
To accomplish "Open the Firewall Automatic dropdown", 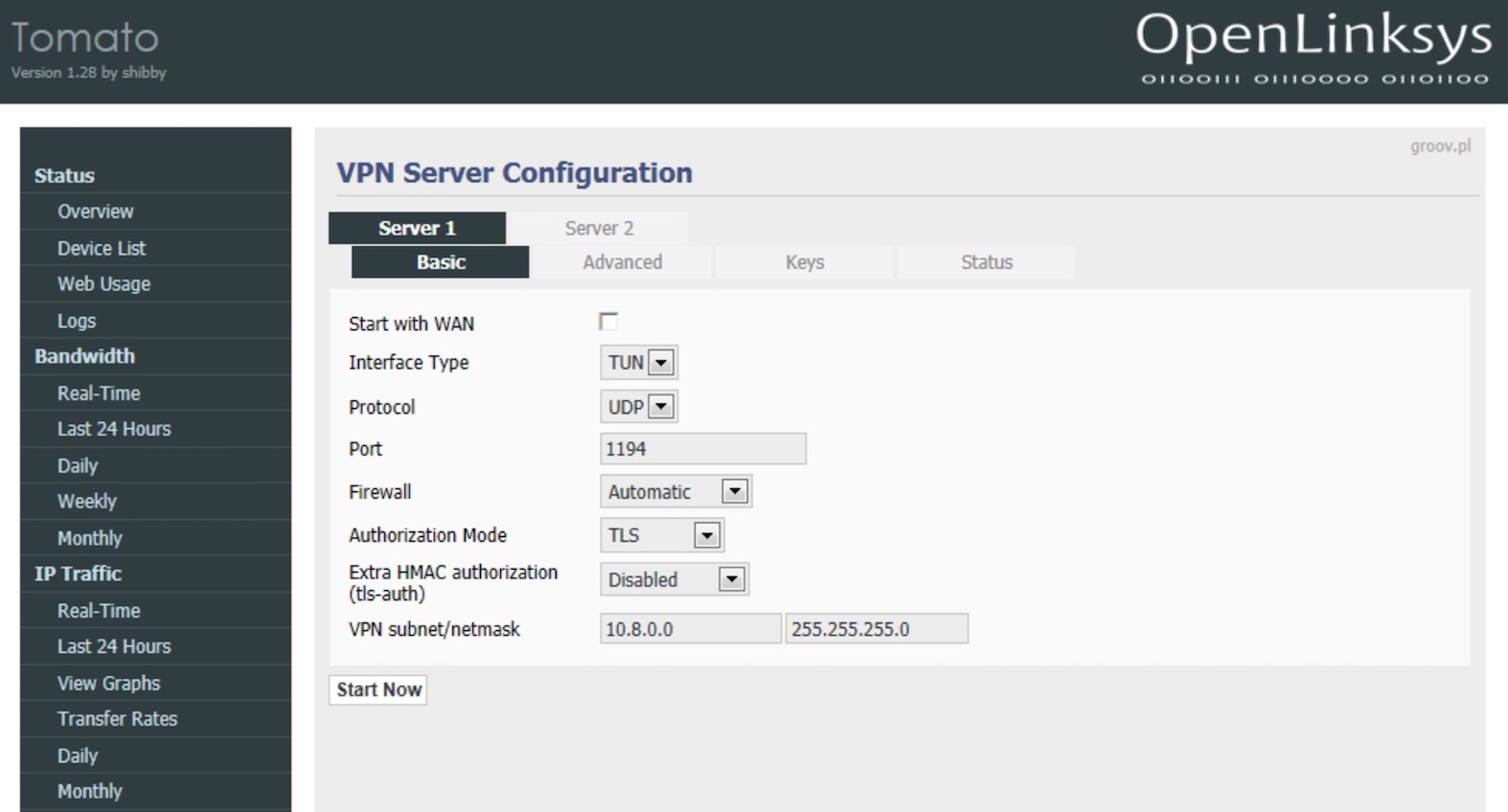I will coord(675,492).
